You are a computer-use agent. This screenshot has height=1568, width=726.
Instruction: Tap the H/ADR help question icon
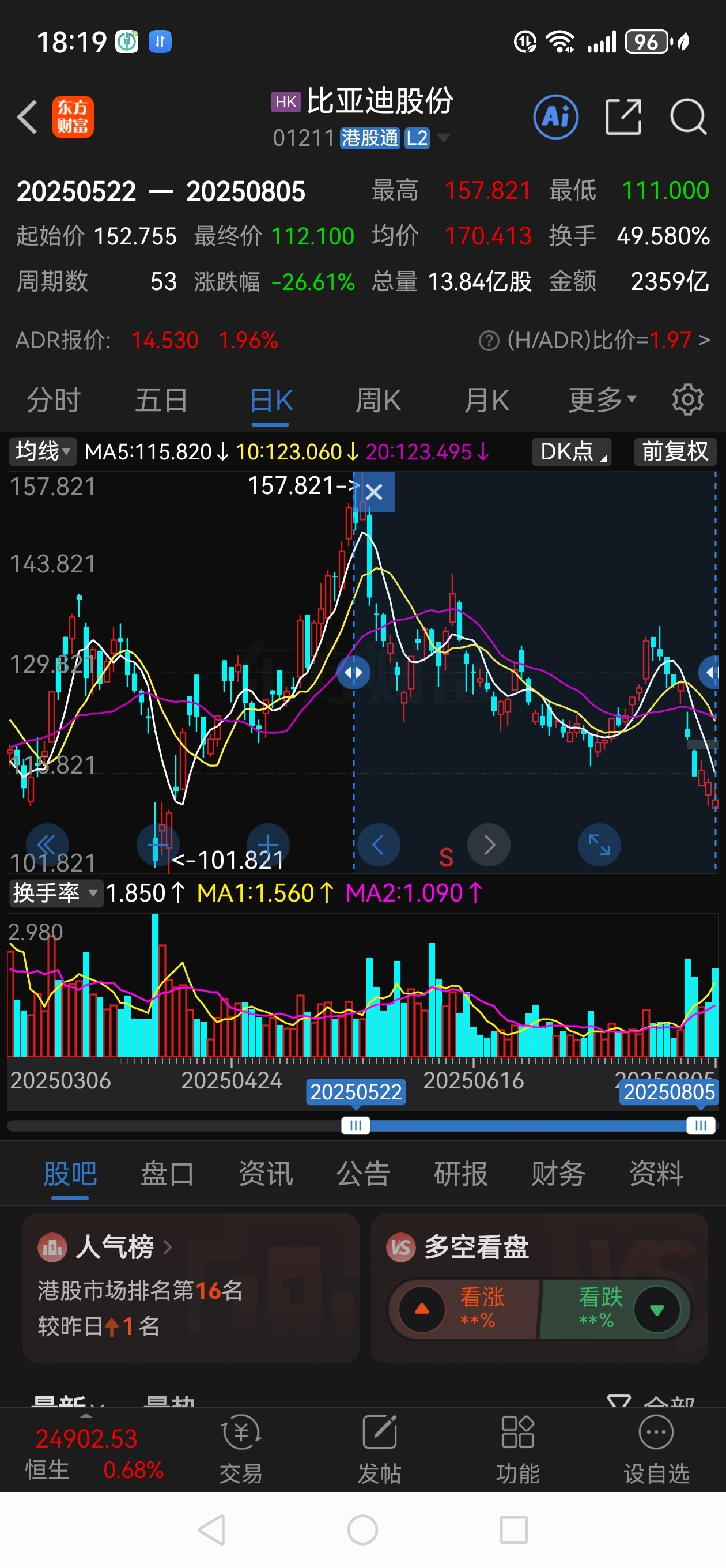[x=489, y=341]
